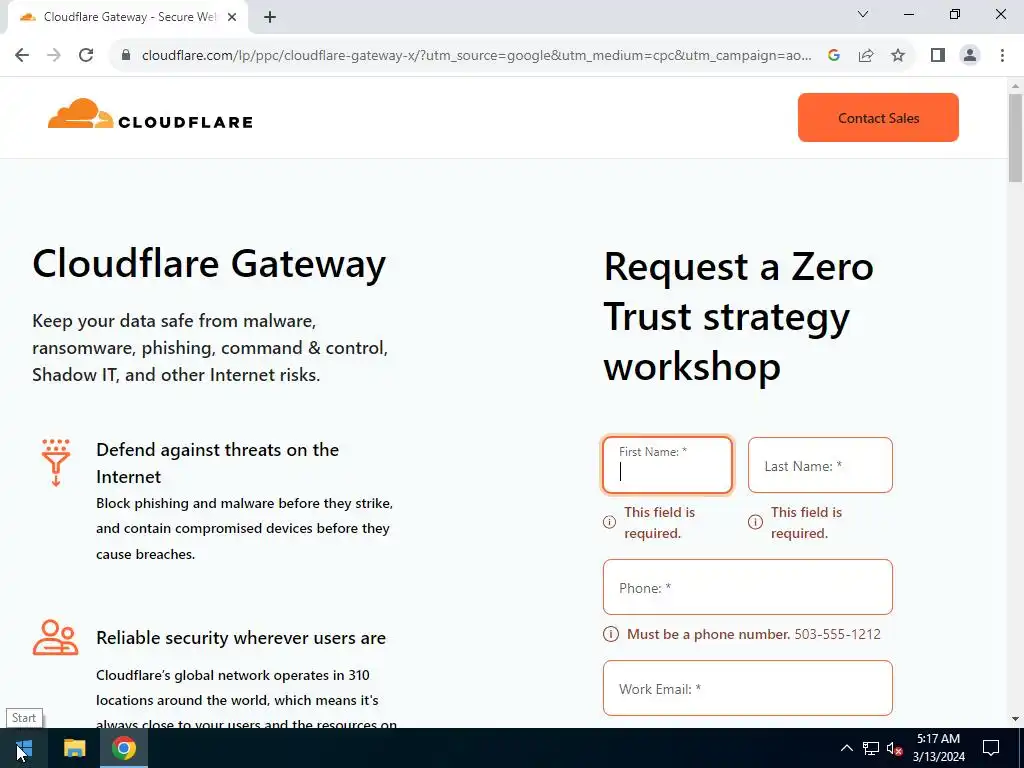Click the address bar URL
Image resolution: width=1024 pixels, height=768 pixels.
(x=477, y=56)
